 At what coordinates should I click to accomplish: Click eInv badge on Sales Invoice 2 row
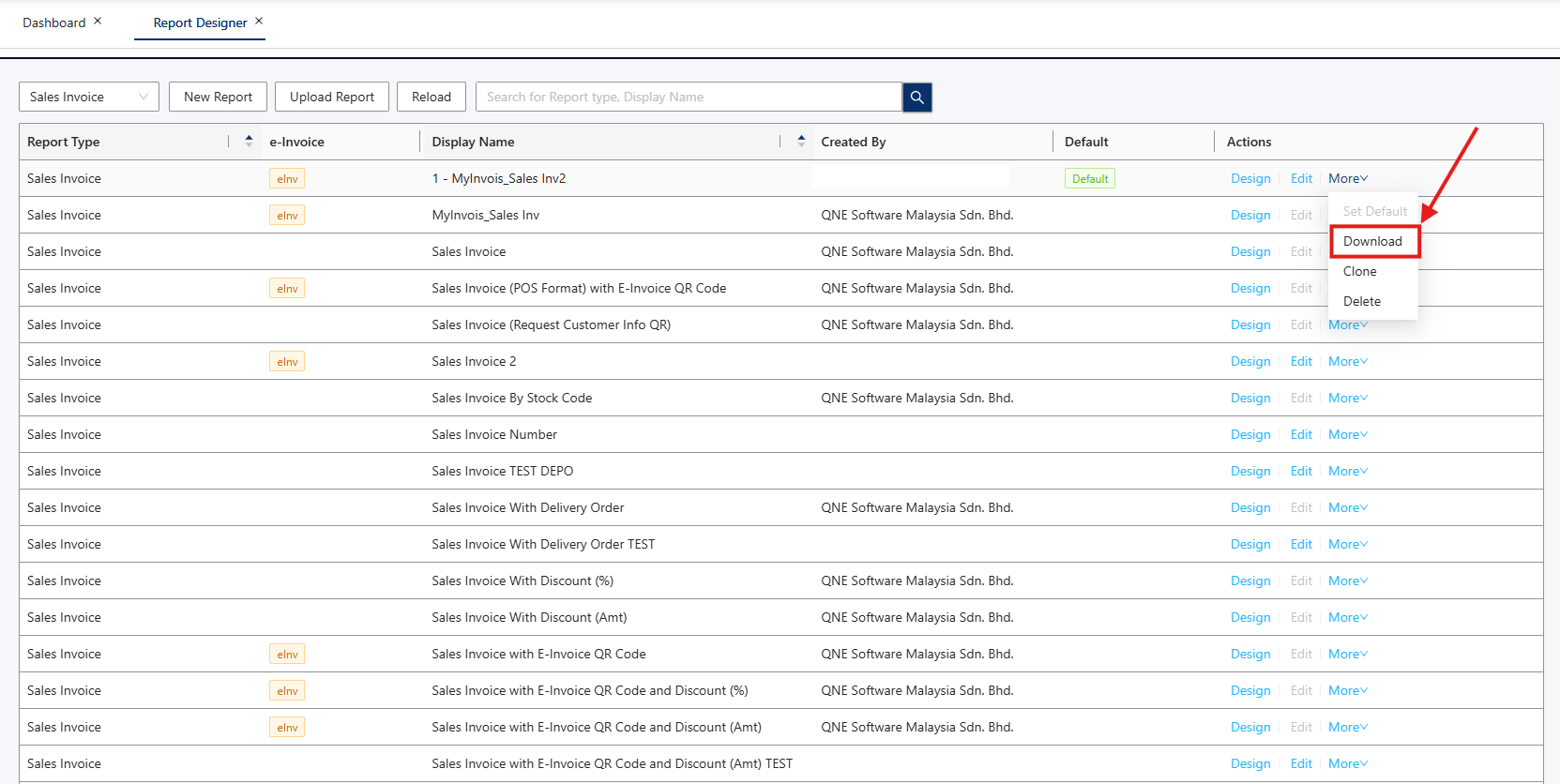point(287,362)
